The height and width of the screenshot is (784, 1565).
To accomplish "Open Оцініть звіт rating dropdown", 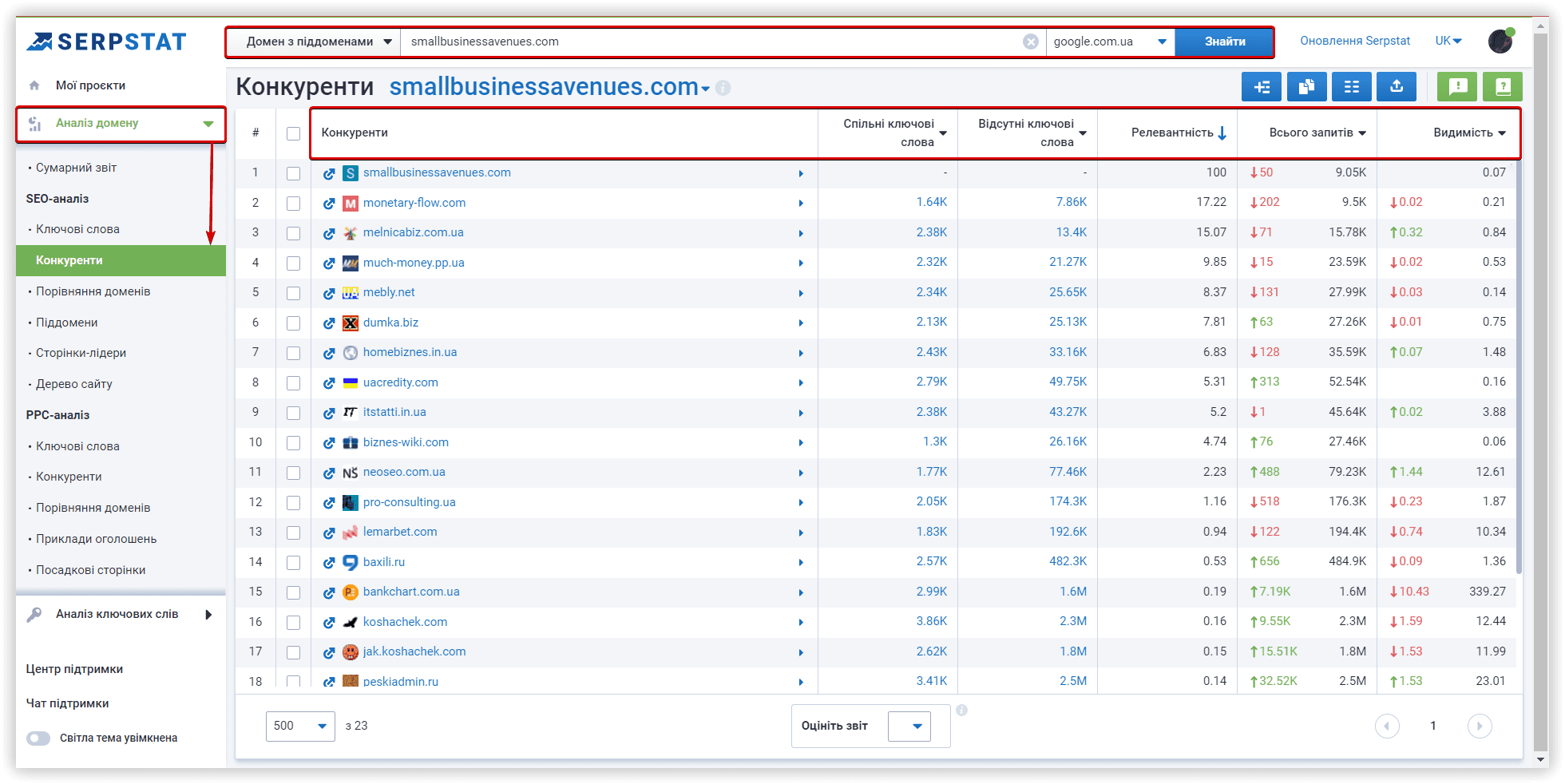I will coord(909,726).
